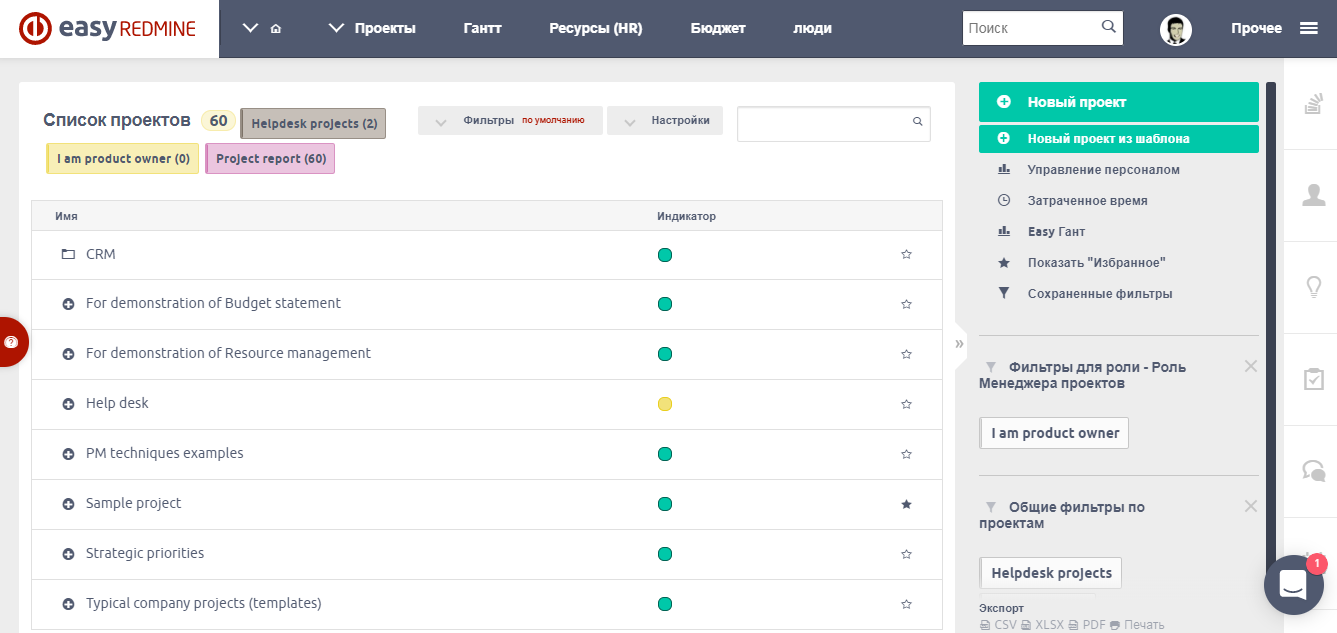Create a Новый проект из шаблона

tap(1119, 138)
